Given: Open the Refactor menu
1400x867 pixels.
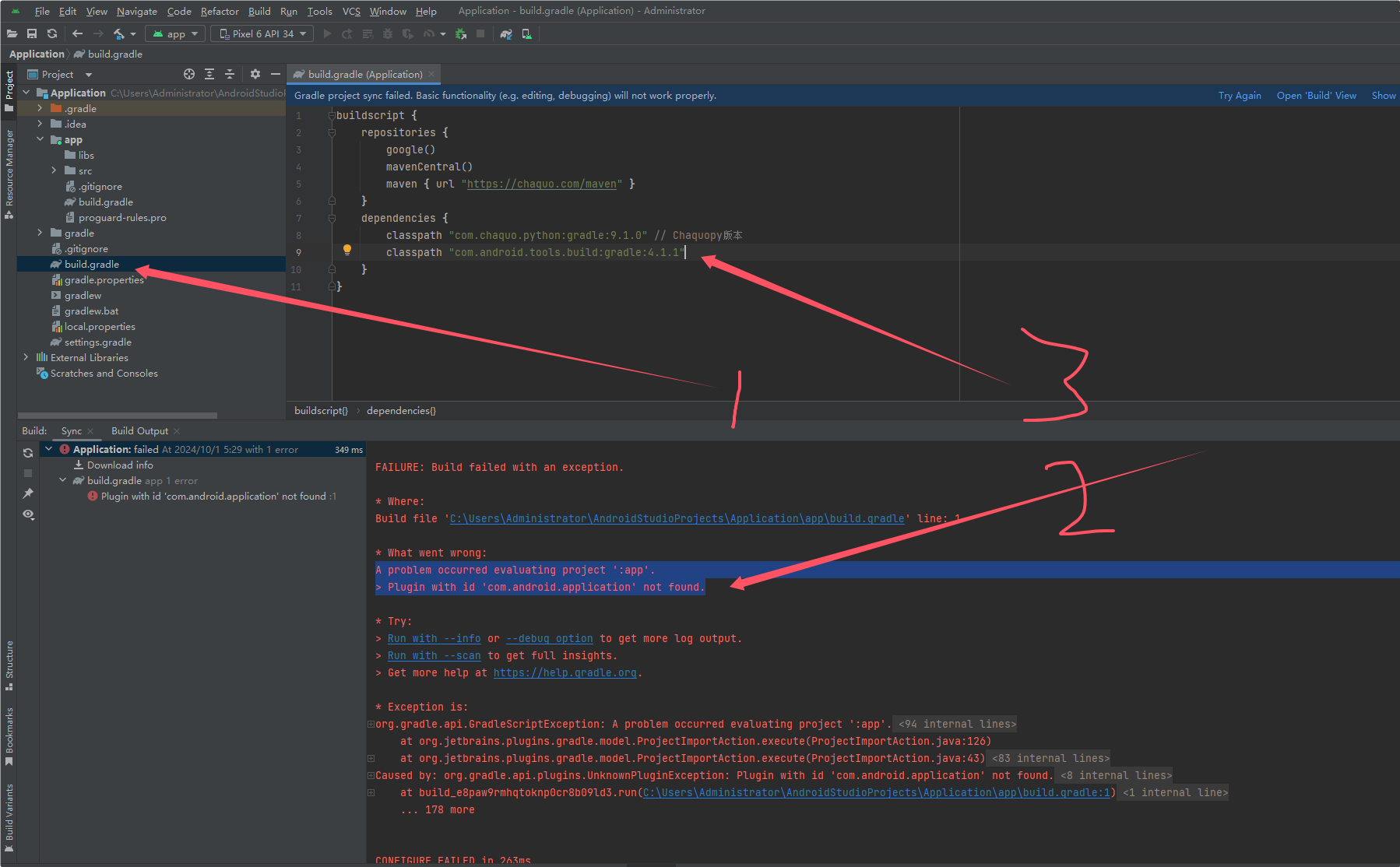Looking at the screenshot, I should pyautogui.click(x=220, y=11).
